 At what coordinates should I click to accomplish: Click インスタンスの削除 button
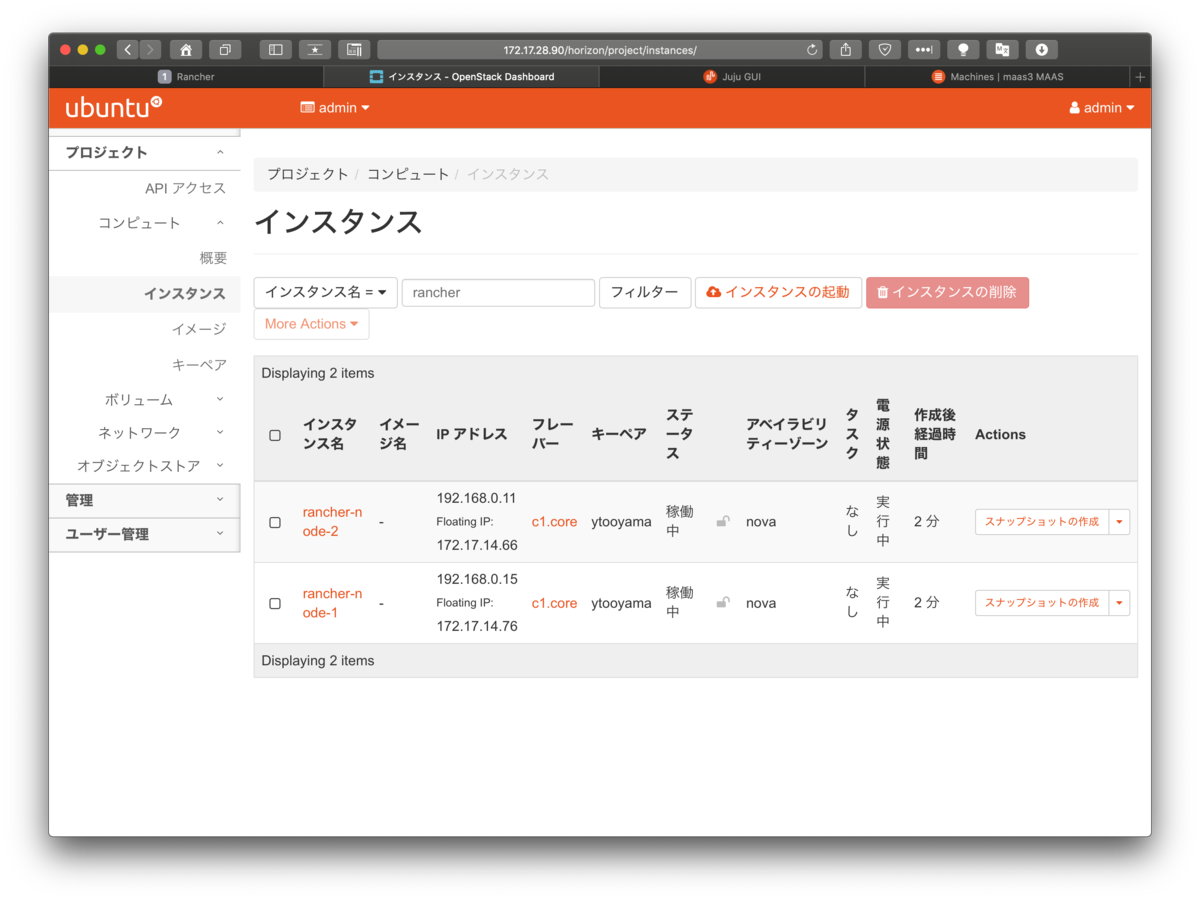point(947,292)
